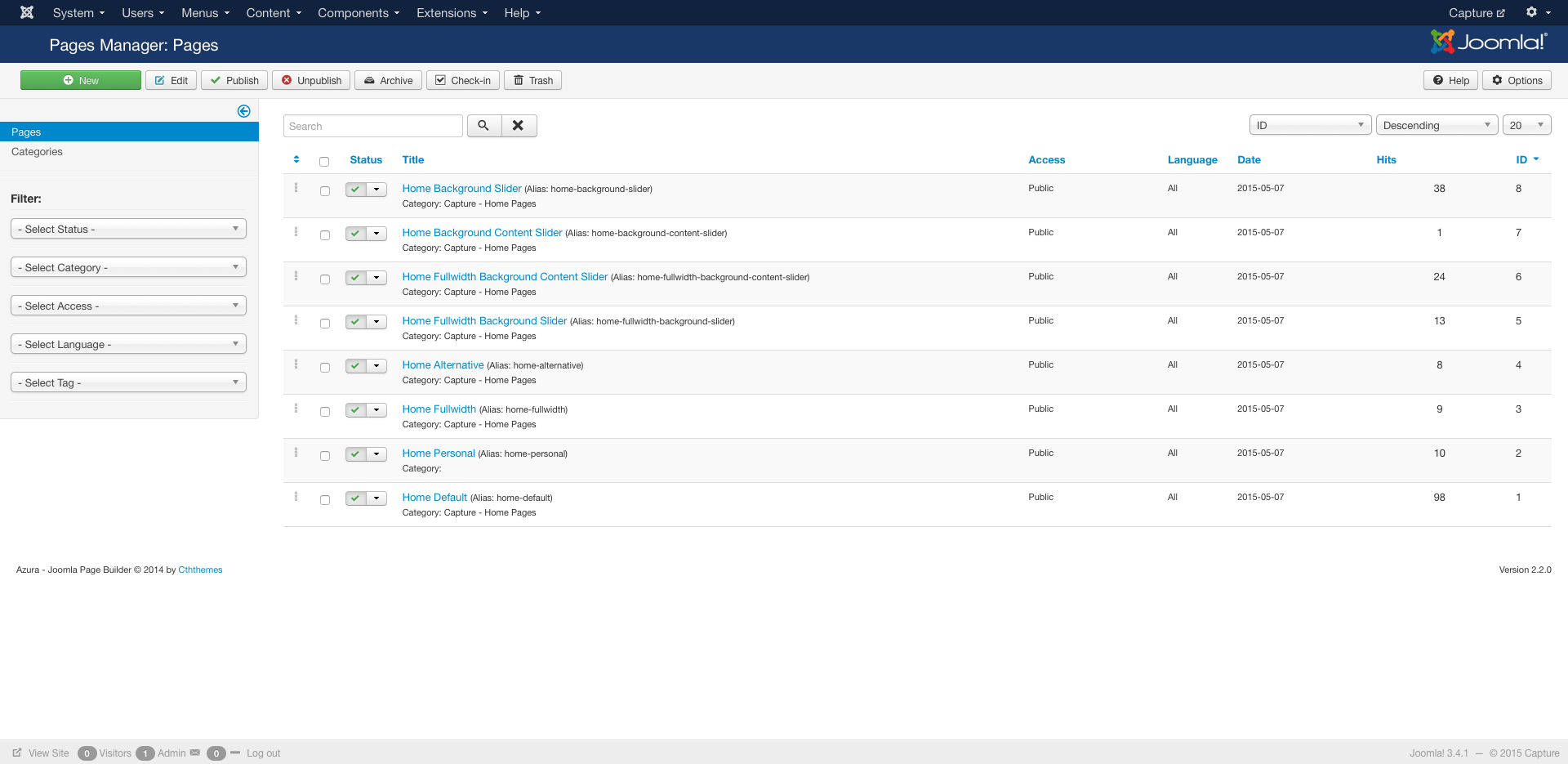The height and width of the screenshot is (764, 1568).
Task: Open the Select Status filter dropdown
Action: (x=128, y=229)
